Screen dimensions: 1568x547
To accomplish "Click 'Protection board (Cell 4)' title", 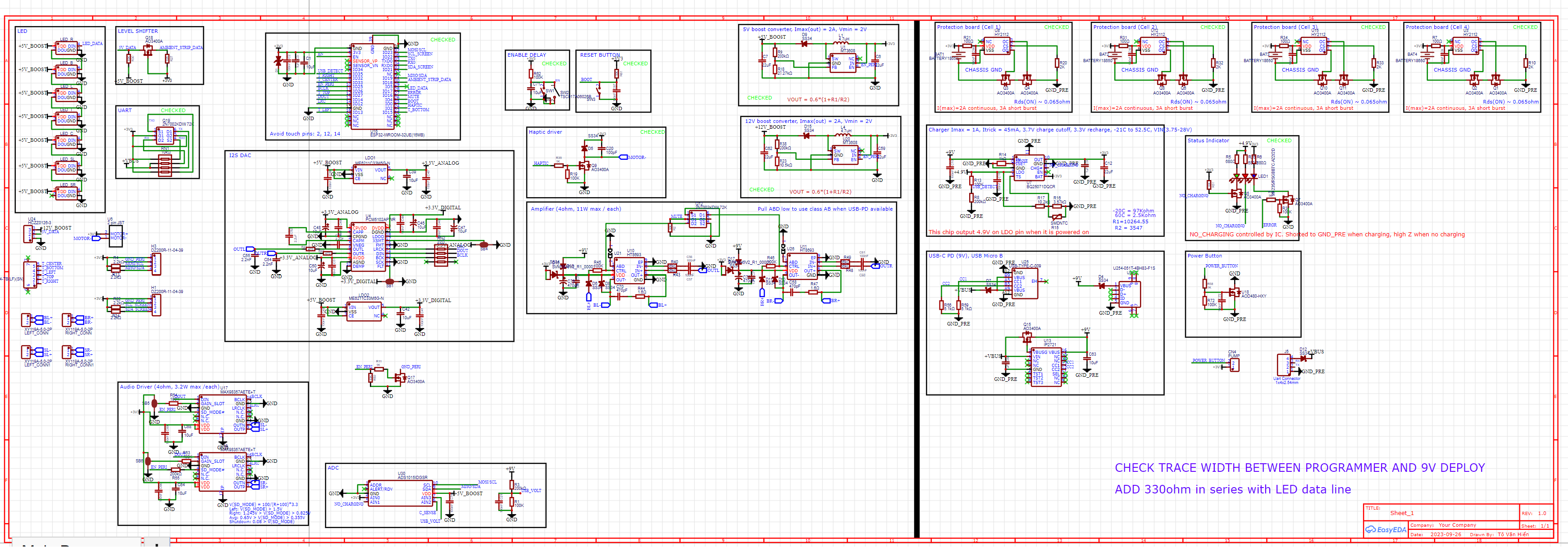I will point(1437,27).
